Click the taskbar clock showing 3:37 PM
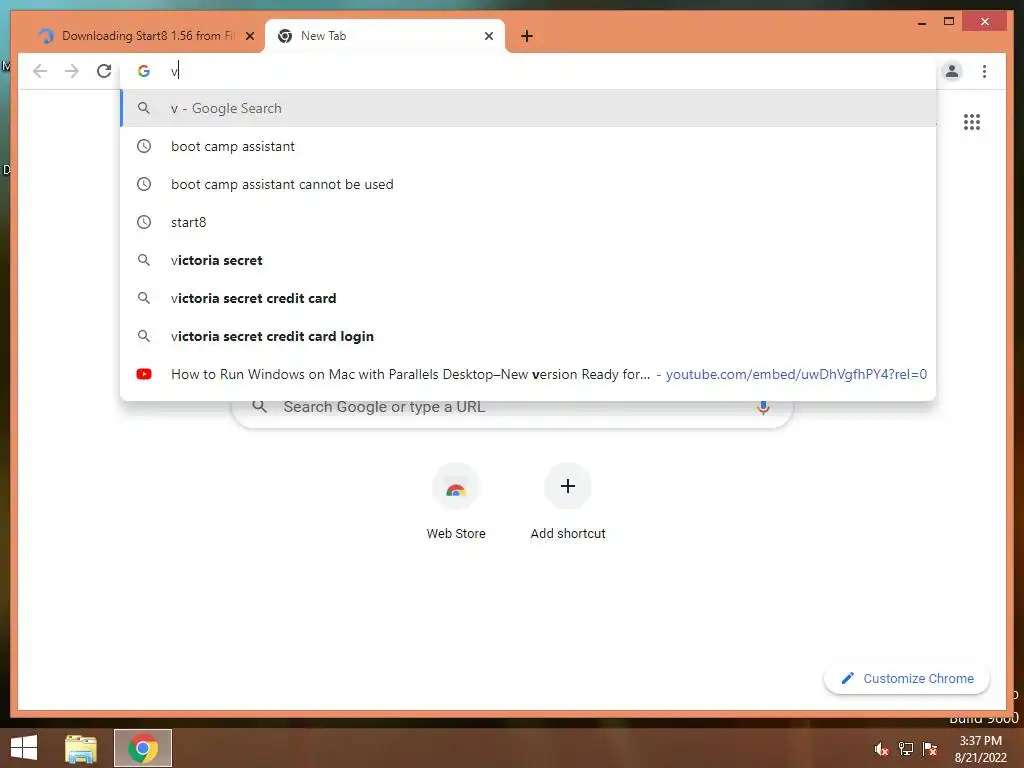 tap(980, 749)
